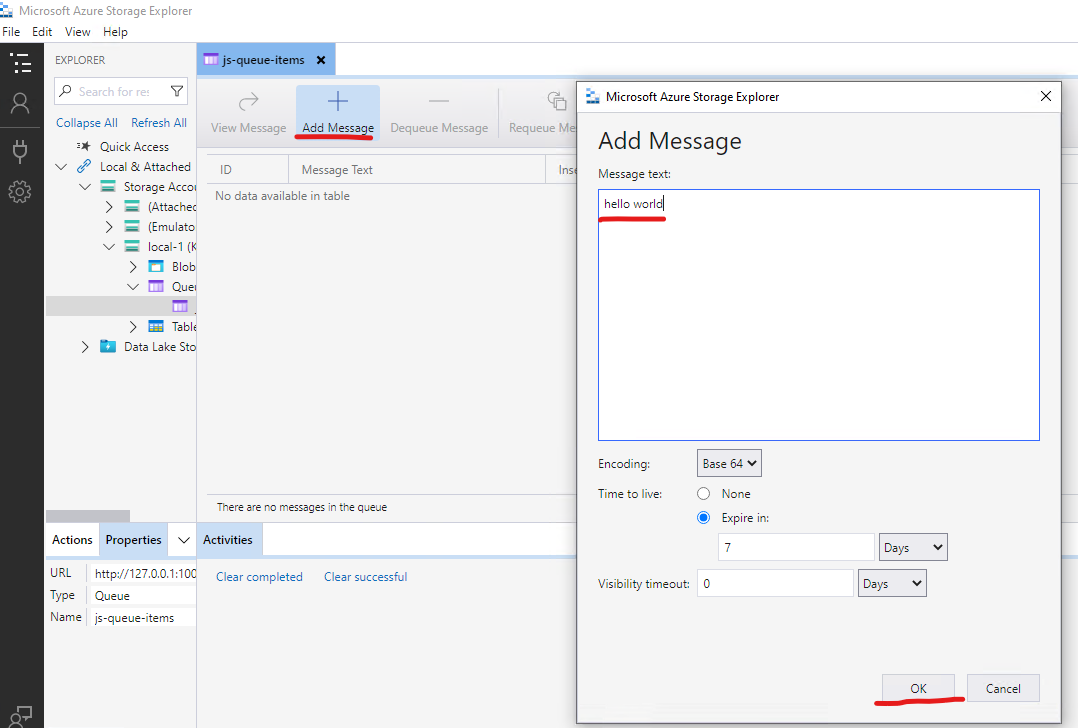Open the Encoding Base 64 dropdown
This screenshot has width=1078, height=728.
[729, 463]
